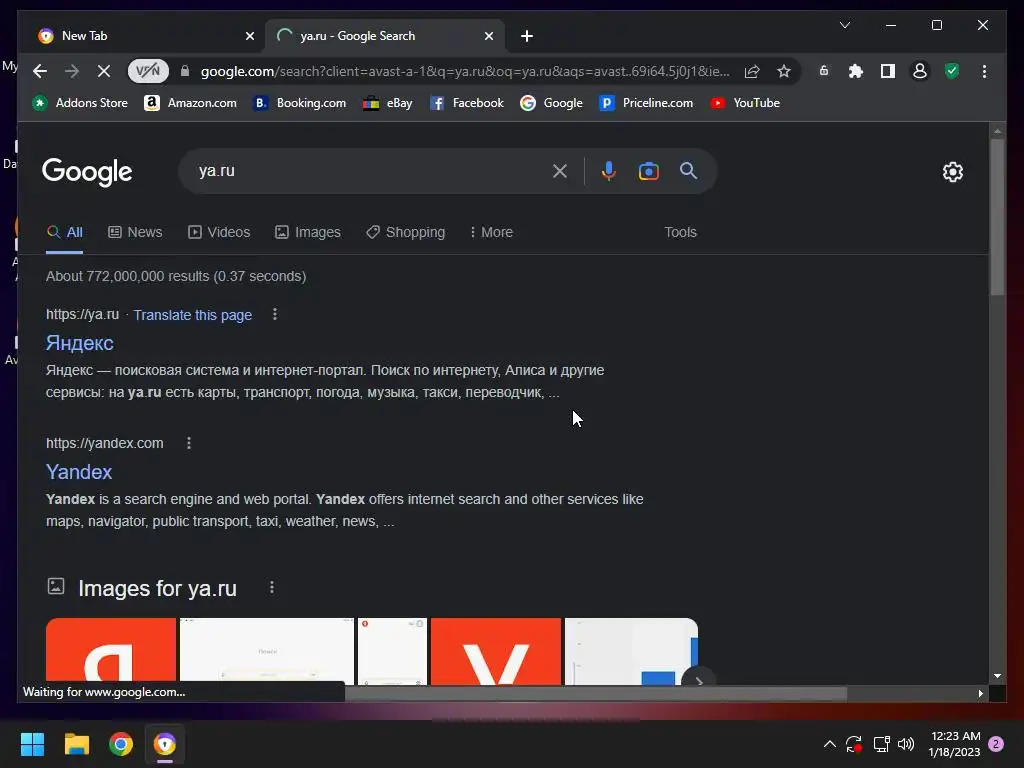Open the Windows Start menu
The height and width of the screenshot is (768, 1024).
pos(32,744)
